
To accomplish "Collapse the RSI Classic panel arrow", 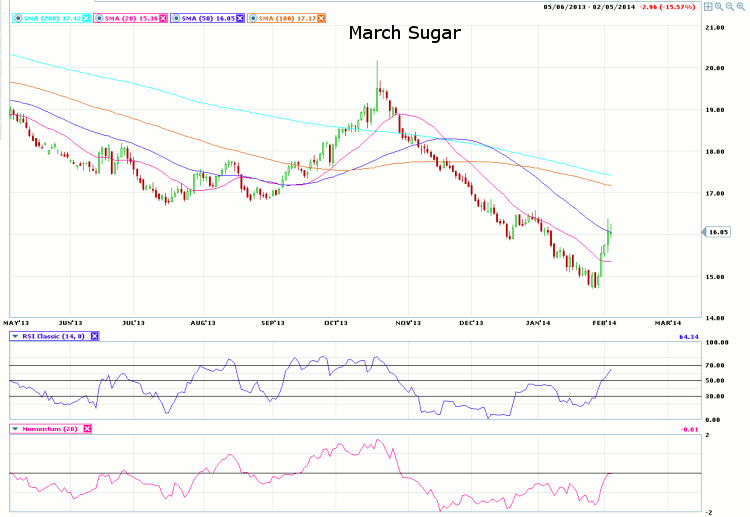I will coord(13,337).
